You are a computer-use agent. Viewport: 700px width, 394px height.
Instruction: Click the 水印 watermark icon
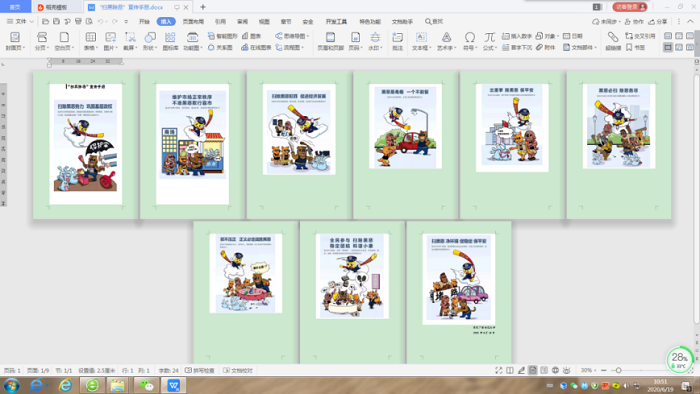click(375, 40)
